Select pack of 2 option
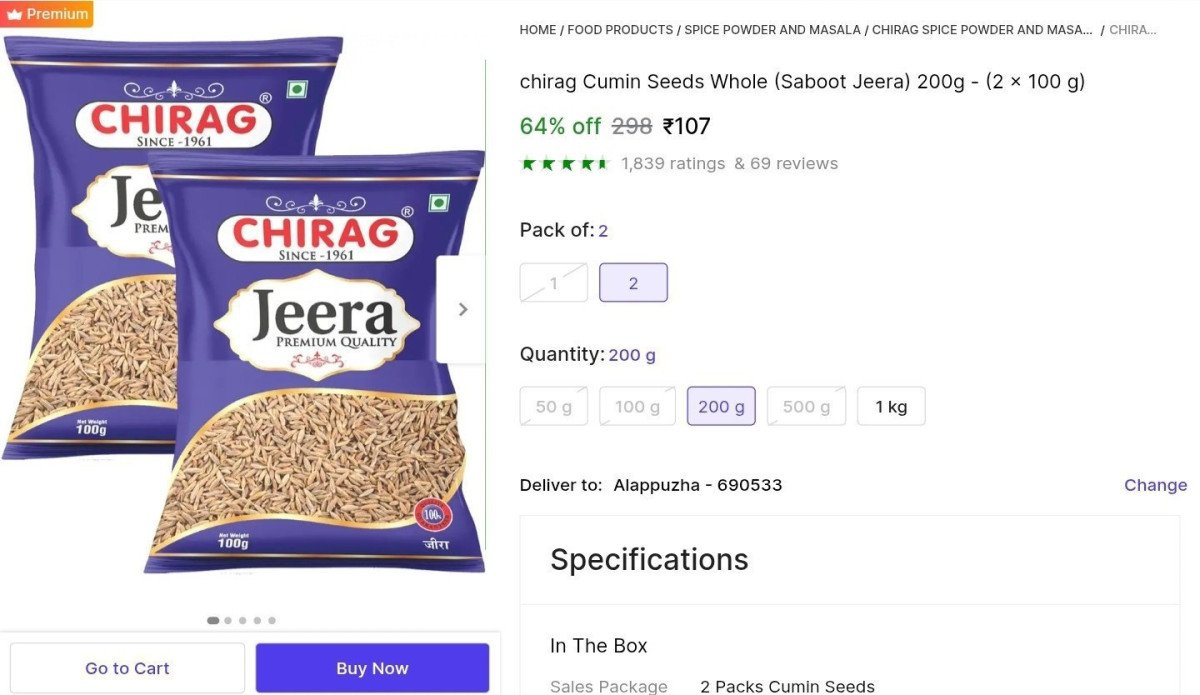 click(x=633, y=283)
